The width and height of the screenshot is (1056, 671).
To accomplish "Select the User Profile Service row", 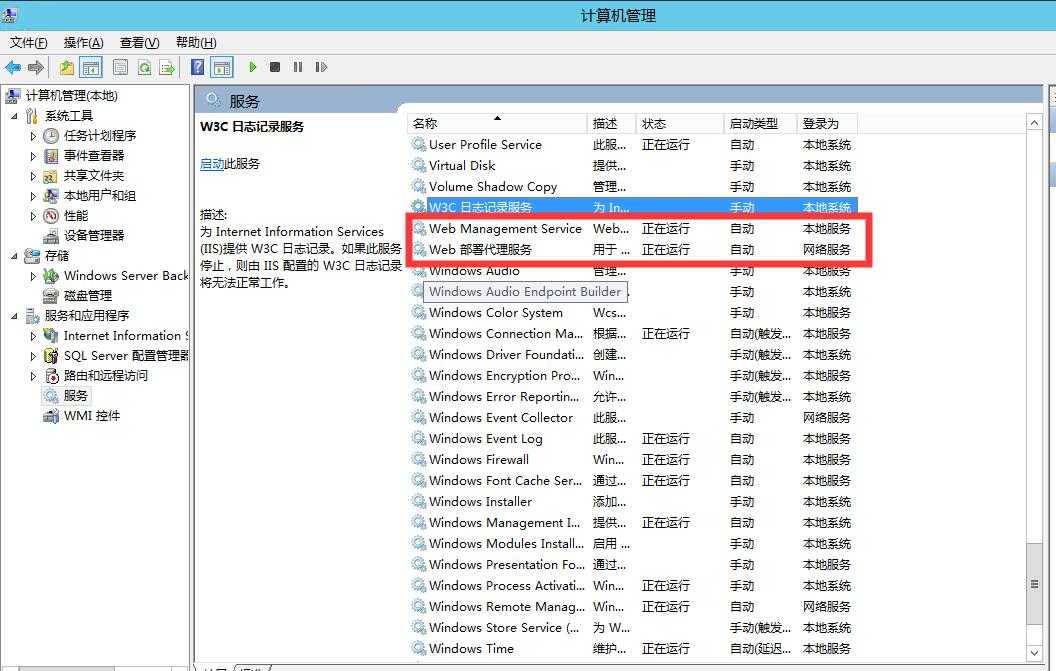I will (632, 145).
